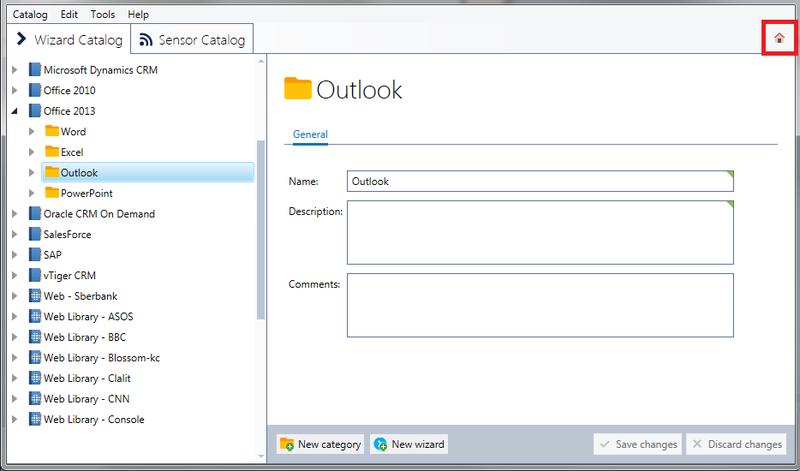Click the Web Library - CNN icon
This screenshot has height=471, width=800.
point(35,399)
